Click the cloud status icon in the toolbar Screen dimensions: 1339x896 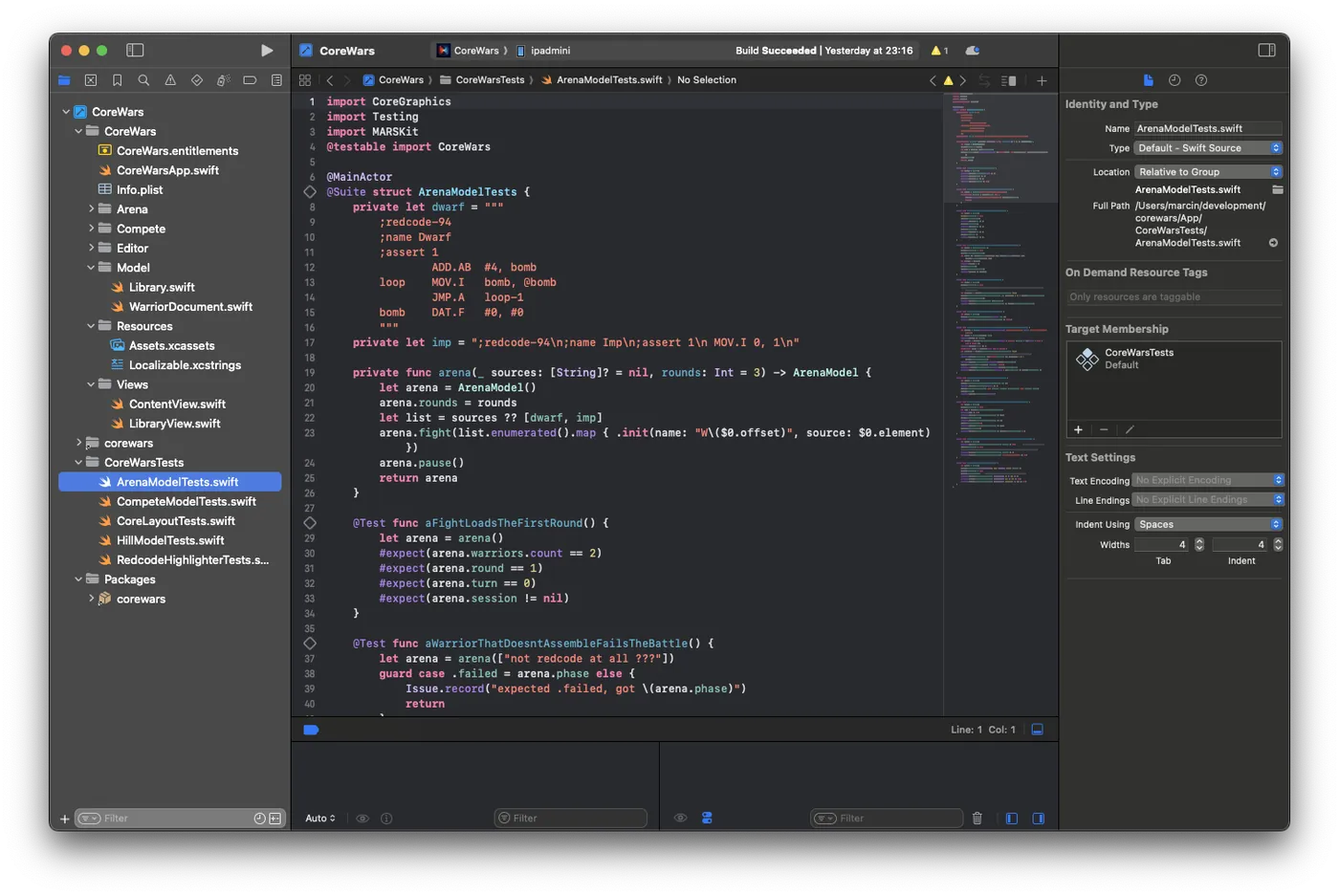[x=973, y=51]
